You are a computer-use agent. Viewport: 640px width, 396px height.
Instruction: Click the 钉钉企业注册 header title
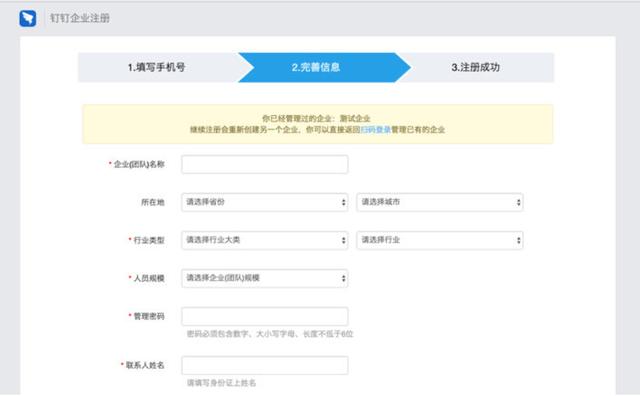[x=80, y=18]
